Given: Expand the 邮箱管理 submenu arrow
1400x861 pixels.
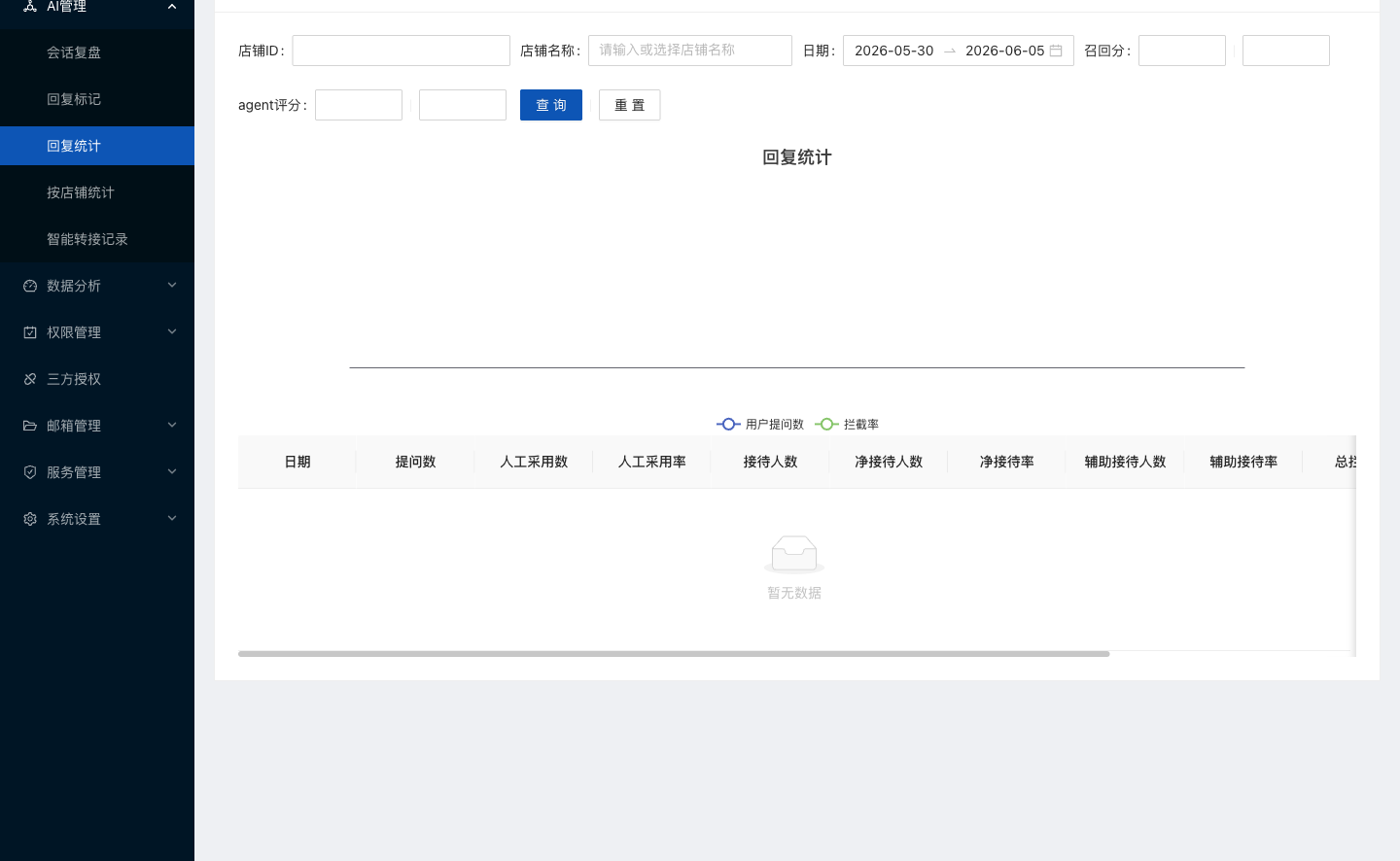Looking at the screenshot, I should (172, 426).
